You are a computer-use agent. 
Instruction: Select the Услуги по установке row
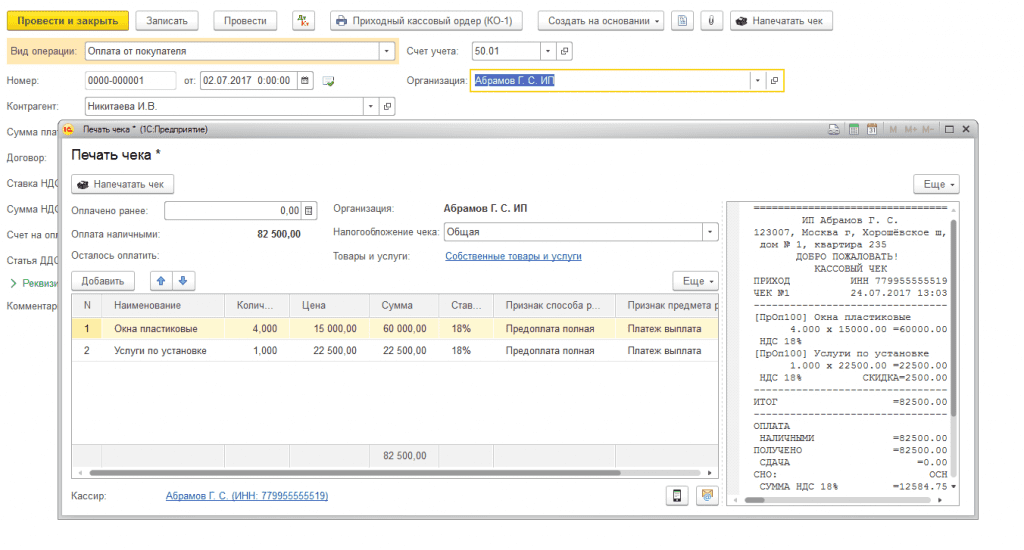160,351
